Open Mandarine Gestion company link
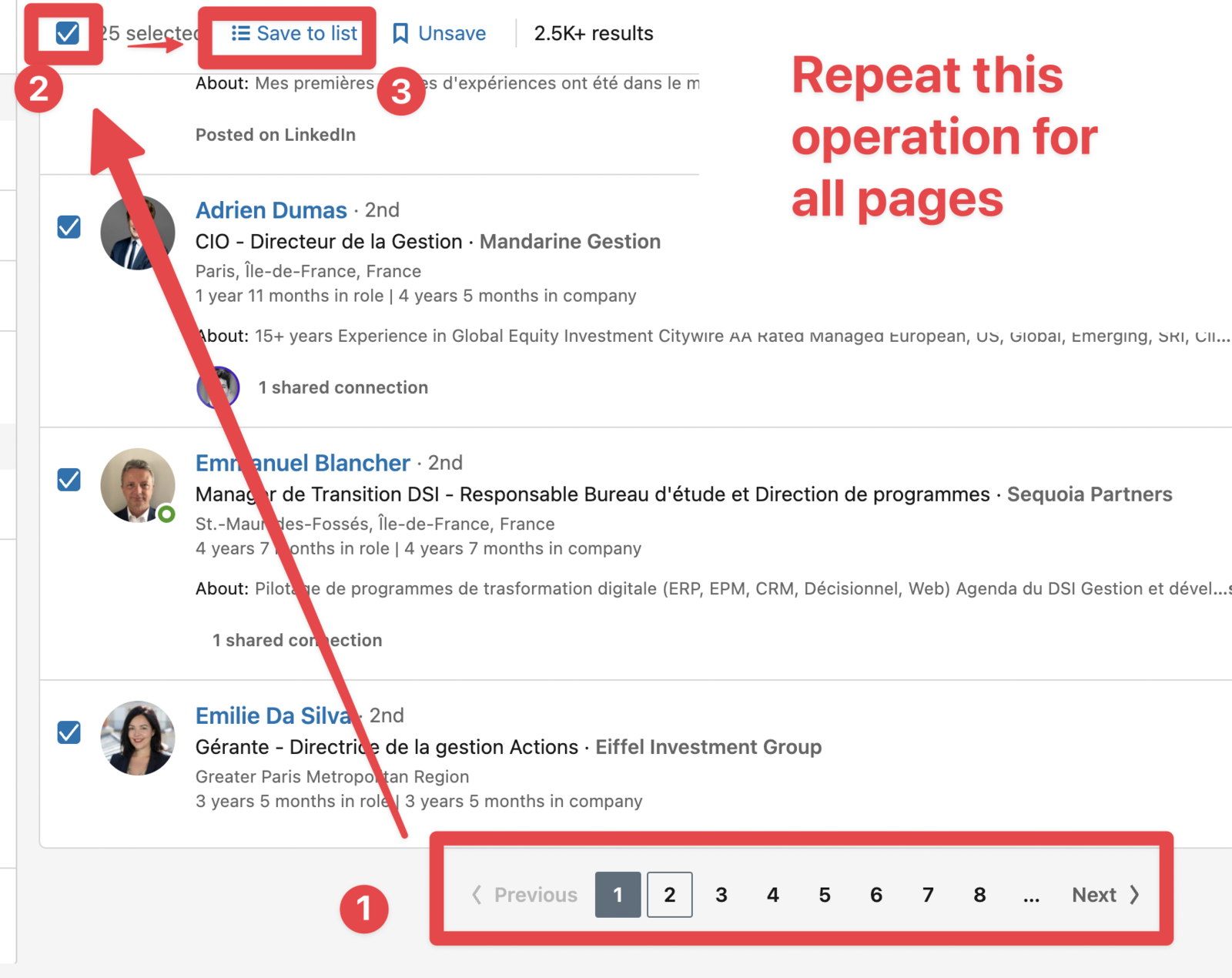This screenshot has height=978, width=1232. click(x=570, y=242)
